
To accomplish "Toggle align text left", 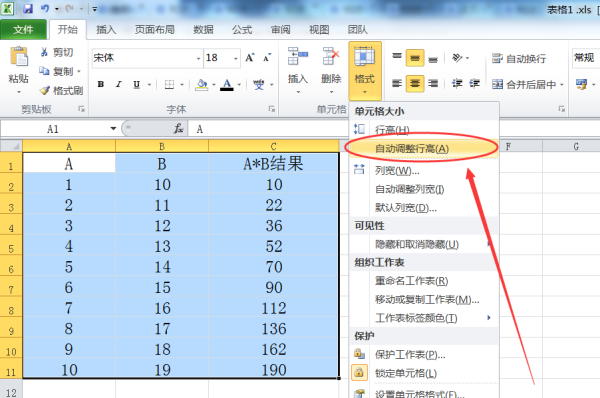I will point(397,83).
